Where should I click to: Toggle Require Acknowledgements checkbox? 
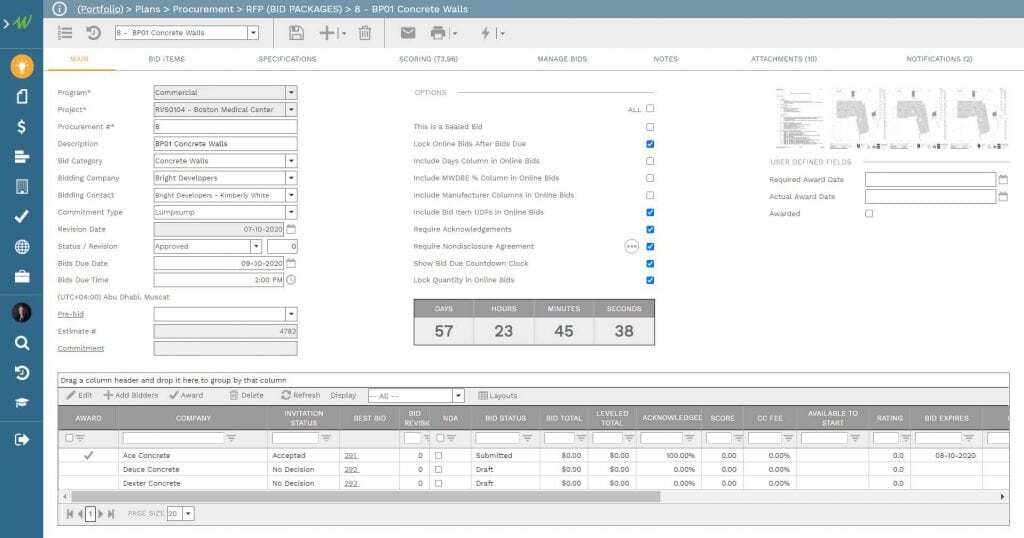[x=650, y=229]
